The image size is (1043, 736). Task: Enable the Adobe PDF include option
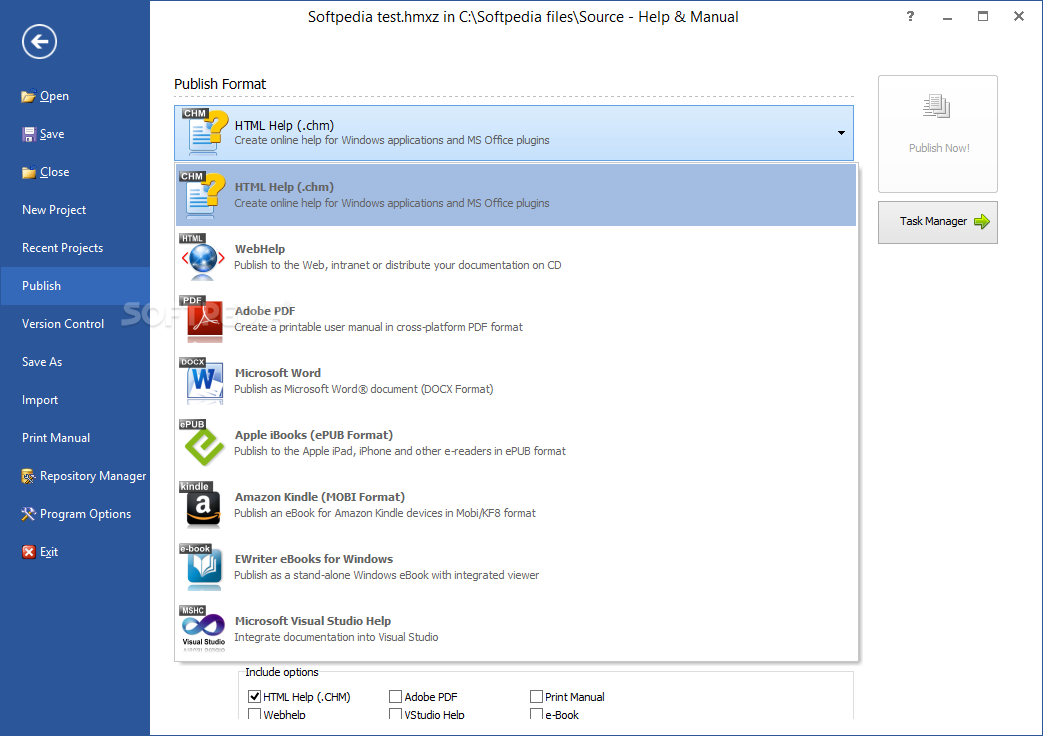[x=395, y=697]
